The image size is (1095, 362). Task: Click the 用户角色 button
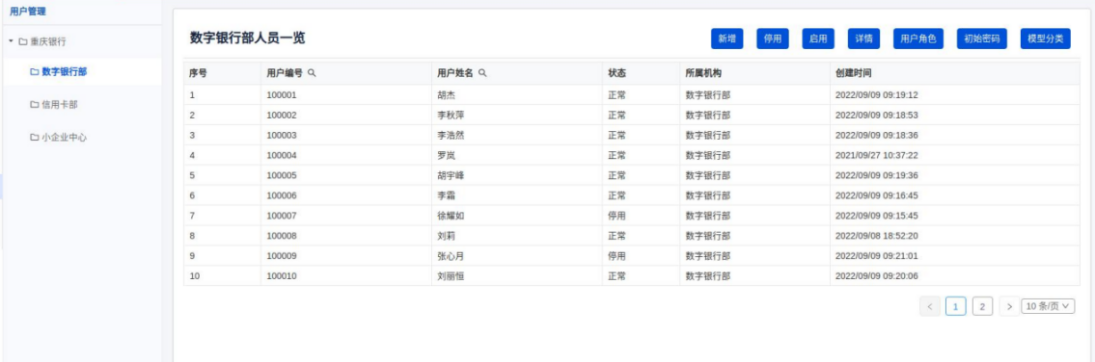[x=918, y=39]
